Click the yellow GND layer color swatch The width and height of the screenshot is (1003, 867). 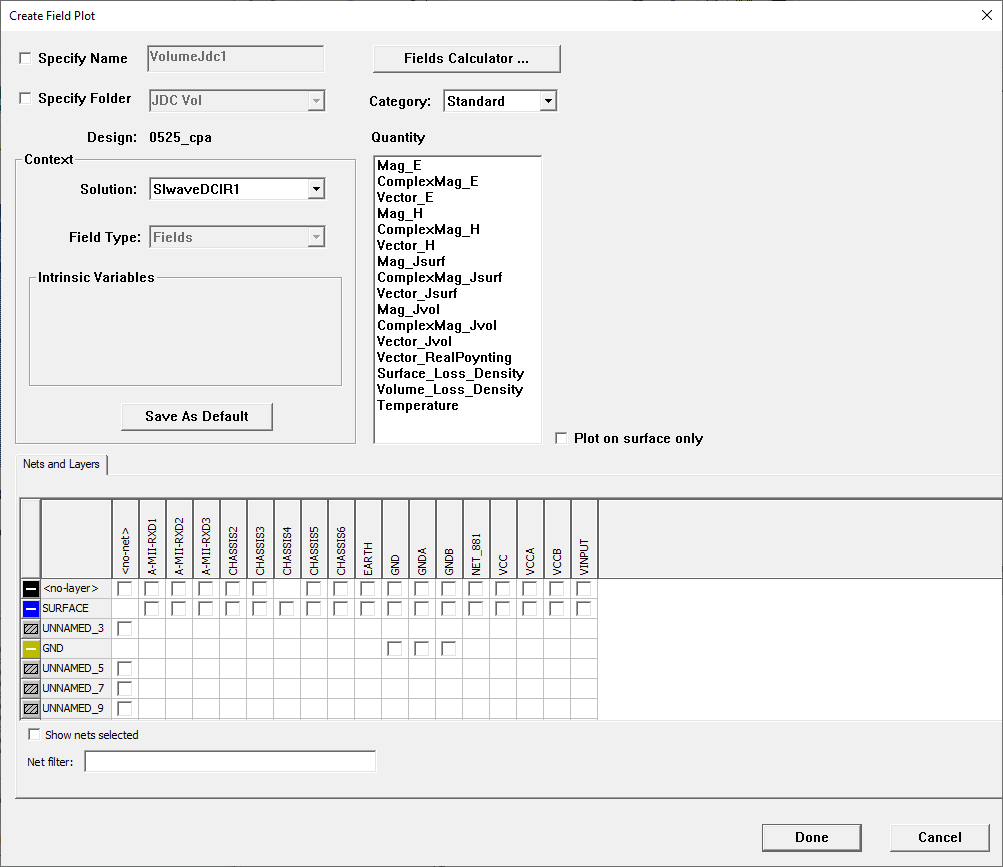pos(29,648)
